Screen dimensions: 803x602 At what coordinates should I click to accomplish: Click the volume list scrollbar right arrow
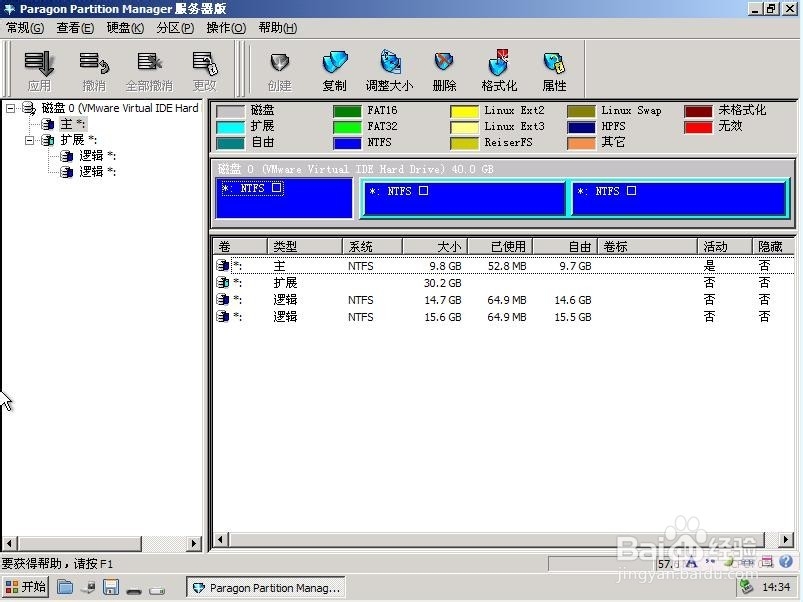(x=786, y=539)
